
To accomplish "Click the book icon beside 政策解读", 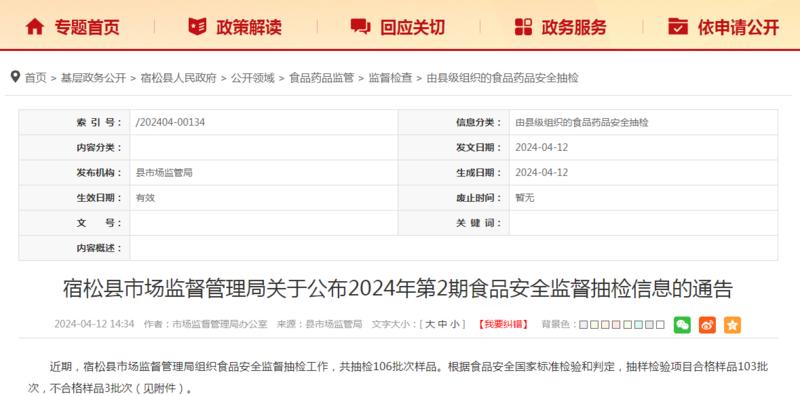I will pos(197,26).
